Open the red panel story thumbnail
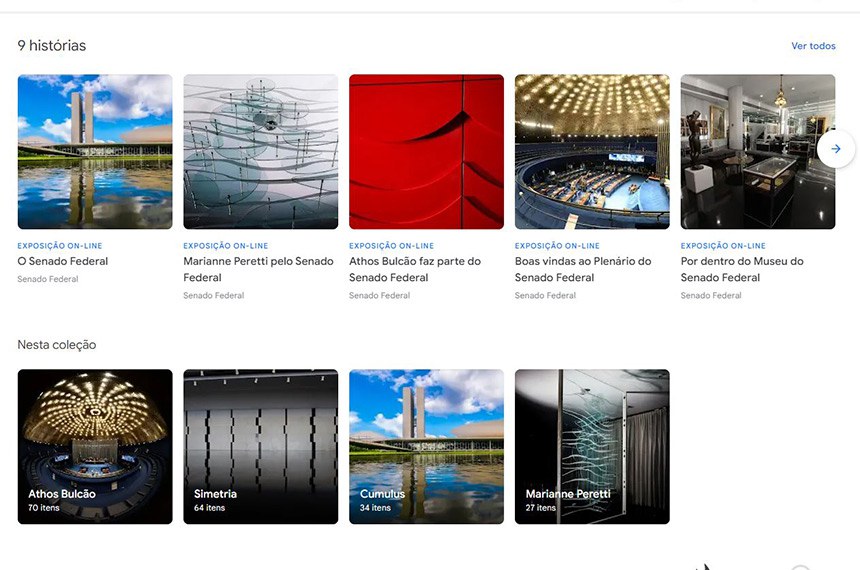 [x=426, y=152]
